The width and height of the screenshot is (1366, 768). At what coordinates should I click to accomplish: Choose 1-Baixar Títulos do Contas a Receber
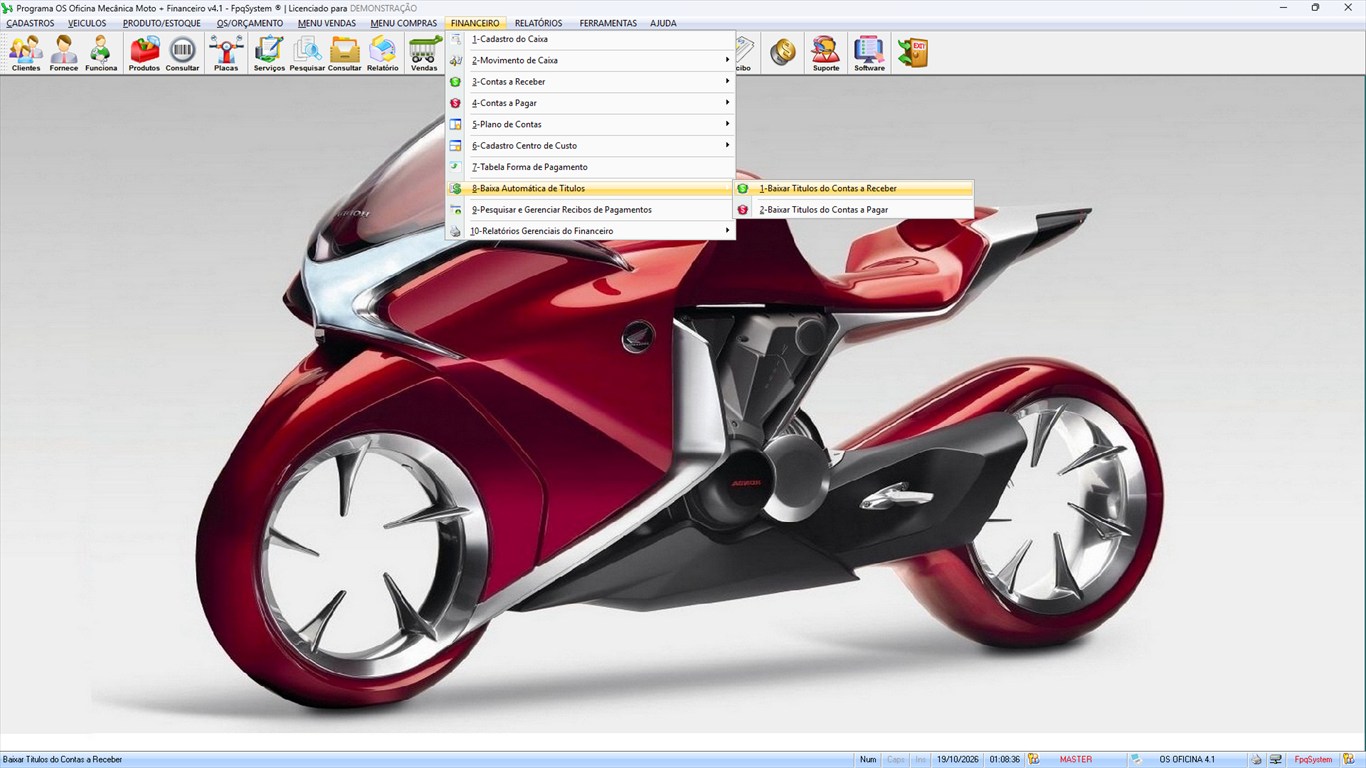853,188
